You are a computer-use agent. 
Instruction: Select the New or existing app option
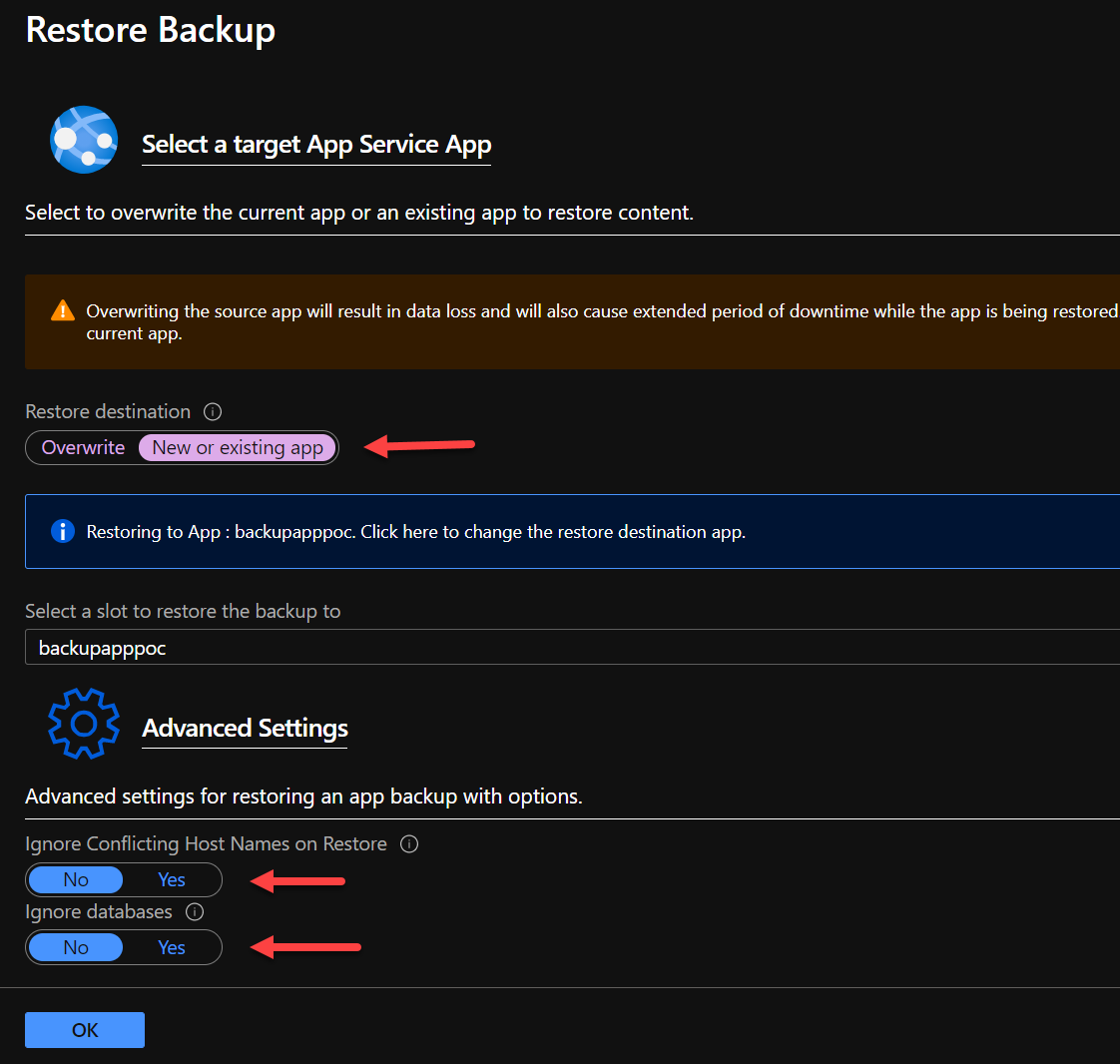click(x=237, y=447)
